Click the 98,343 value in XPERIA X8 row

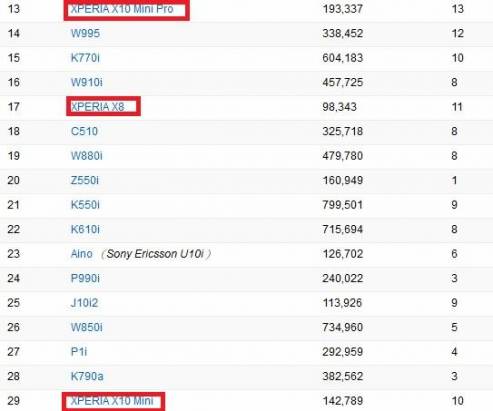[x=339, y=107]
